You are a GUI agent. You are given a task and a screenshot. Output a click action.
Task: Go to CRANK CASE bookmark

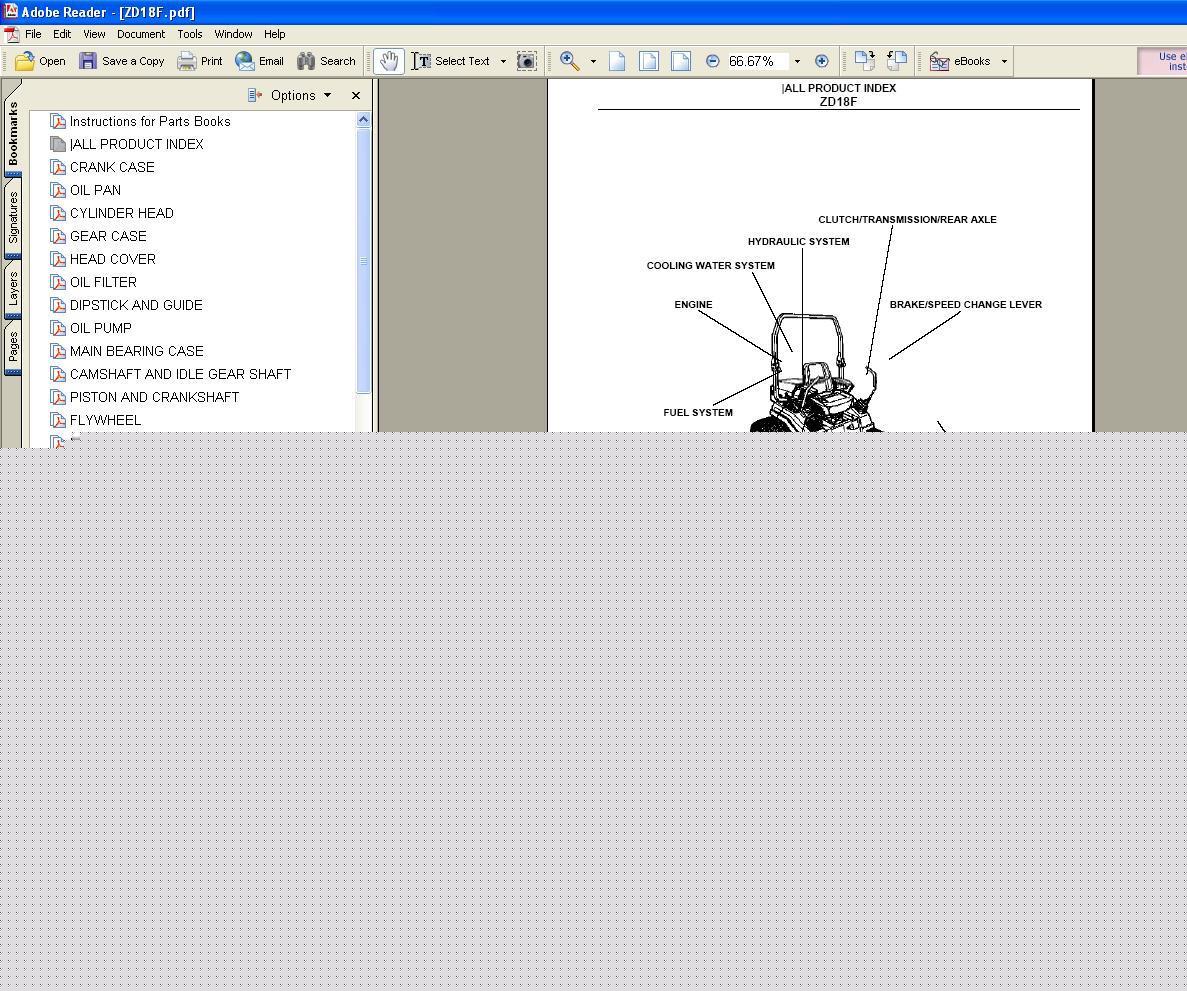(x=102, y=167)
